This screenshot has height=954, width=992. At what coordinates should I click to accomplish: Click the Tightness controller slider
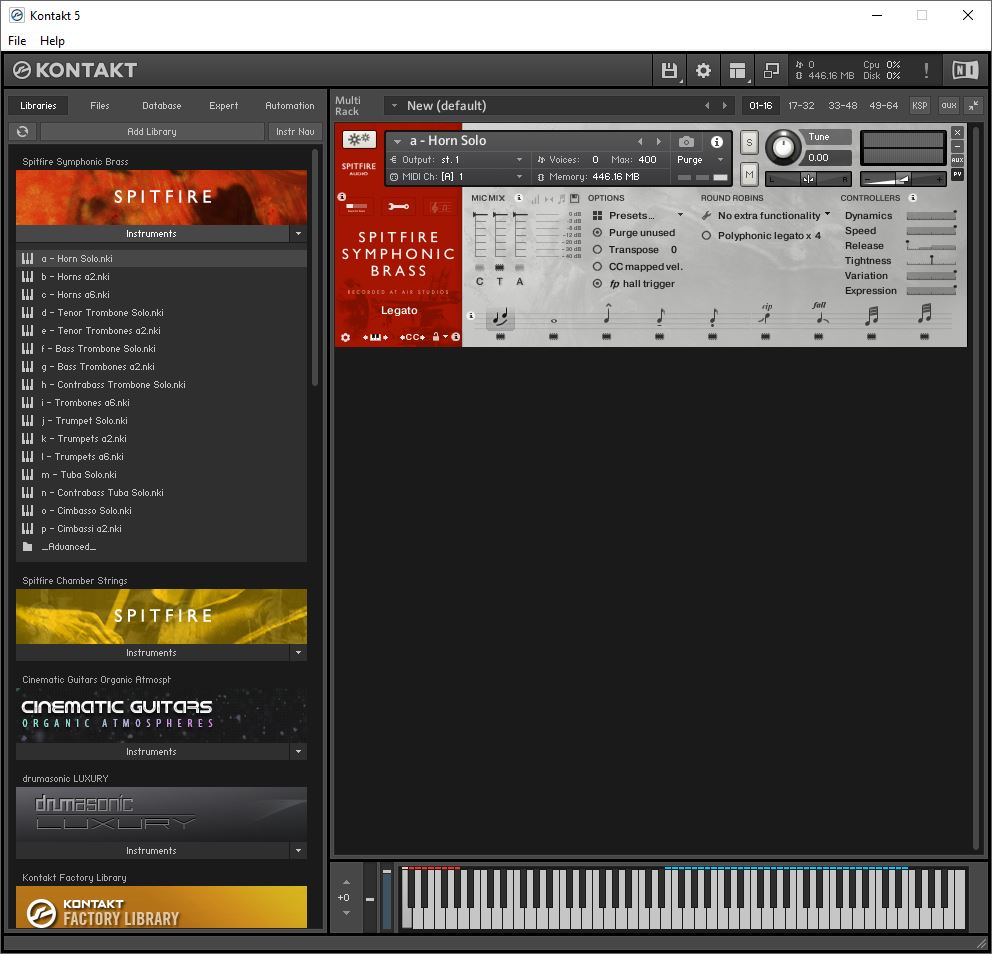[x=931, y=261]
